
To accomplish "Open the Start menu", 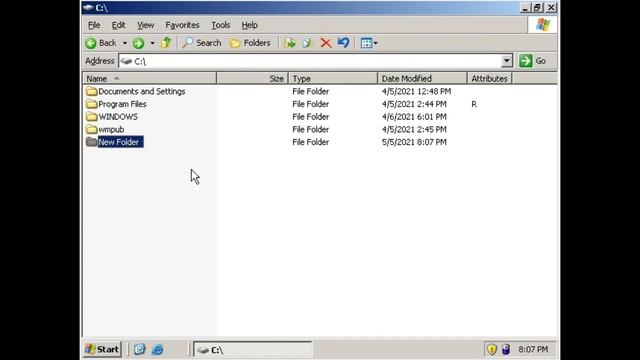I will coord(102,349).
